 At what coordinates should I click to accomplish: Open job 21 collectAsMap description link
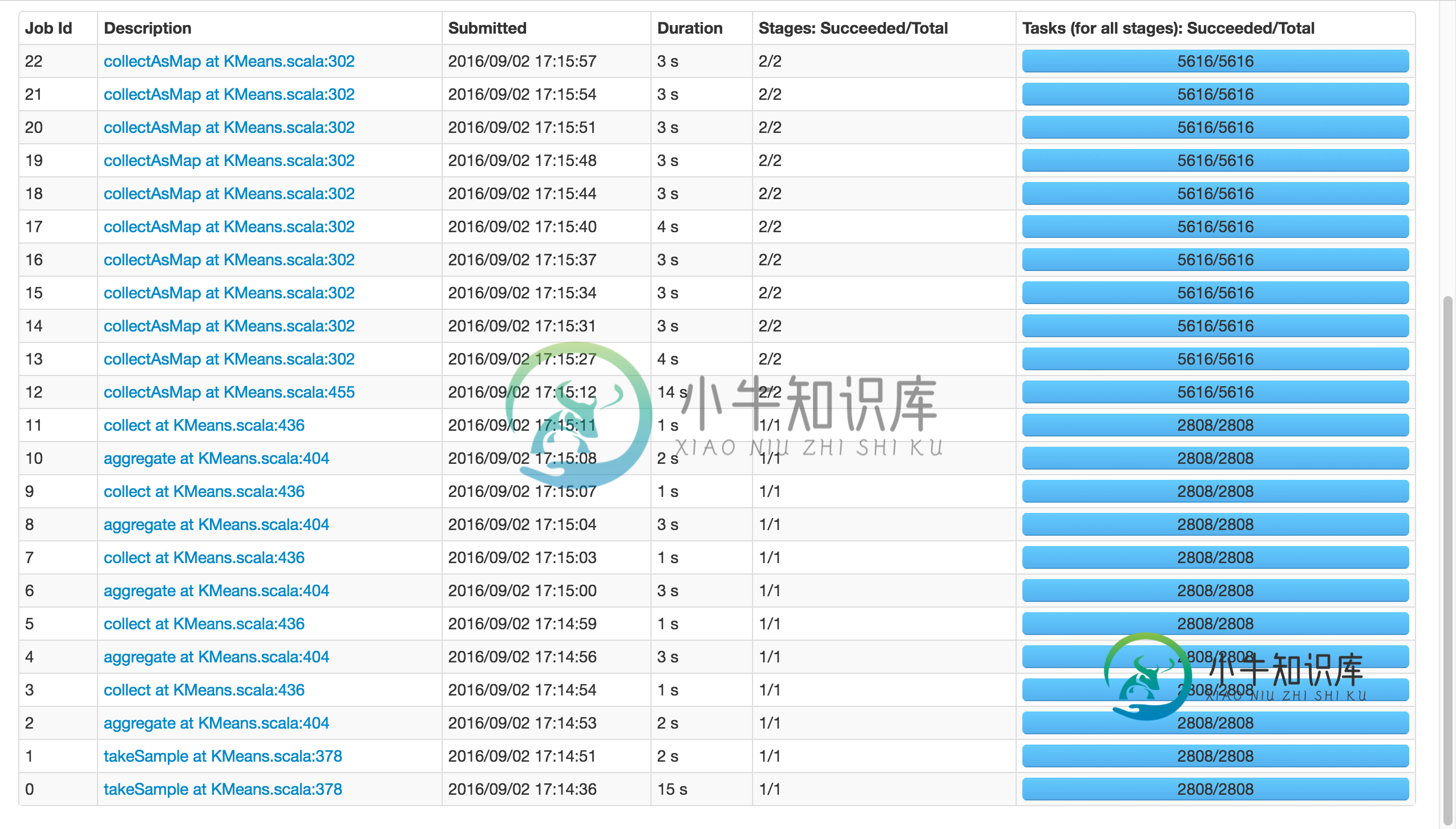point(229,94)
